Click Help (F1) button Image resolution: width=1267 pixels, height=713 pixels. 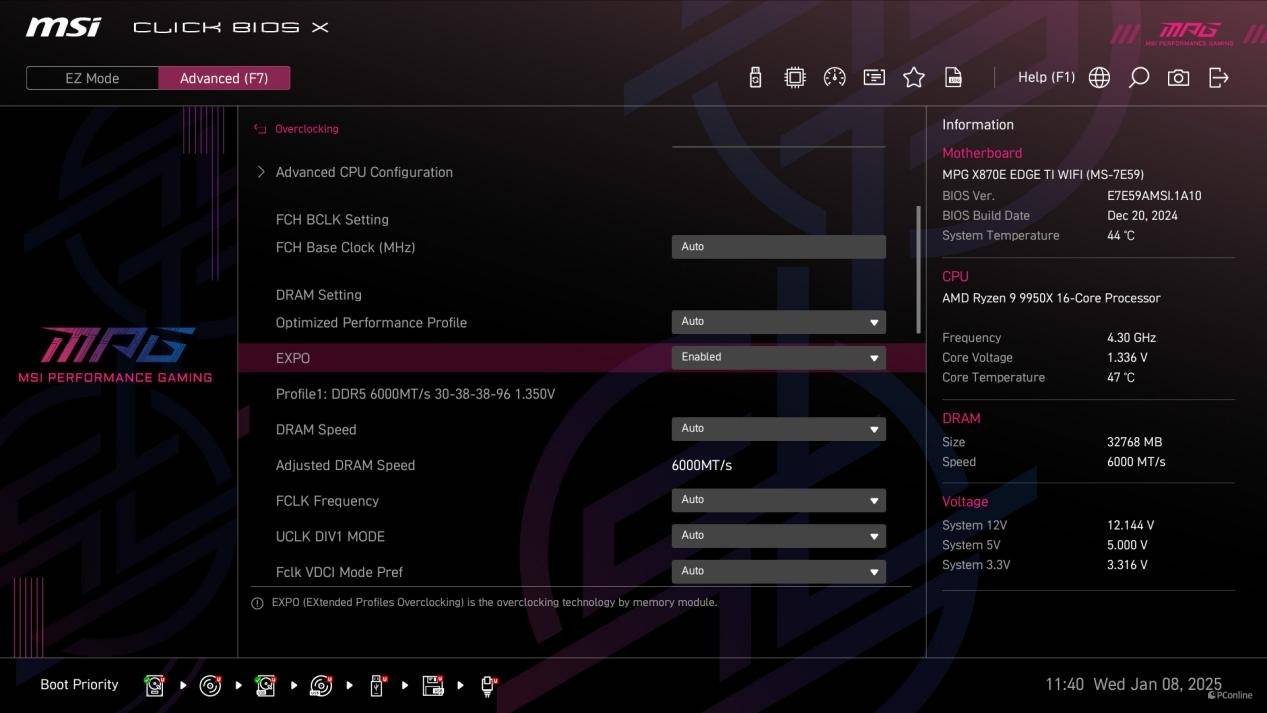click(x=1046, y=78)
